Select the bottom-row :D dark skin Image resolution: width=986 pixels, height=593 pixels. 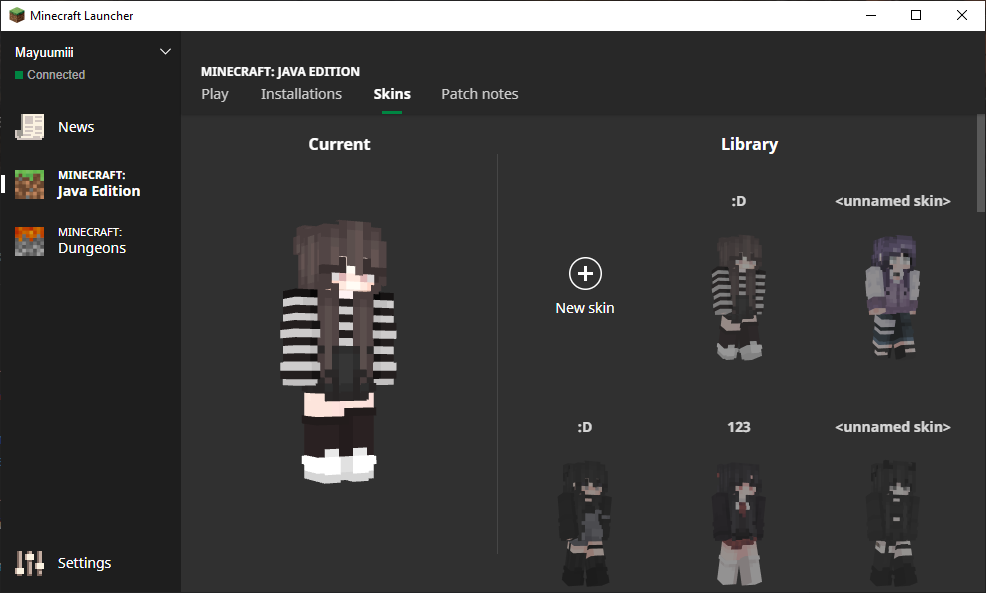coord(585,523)
